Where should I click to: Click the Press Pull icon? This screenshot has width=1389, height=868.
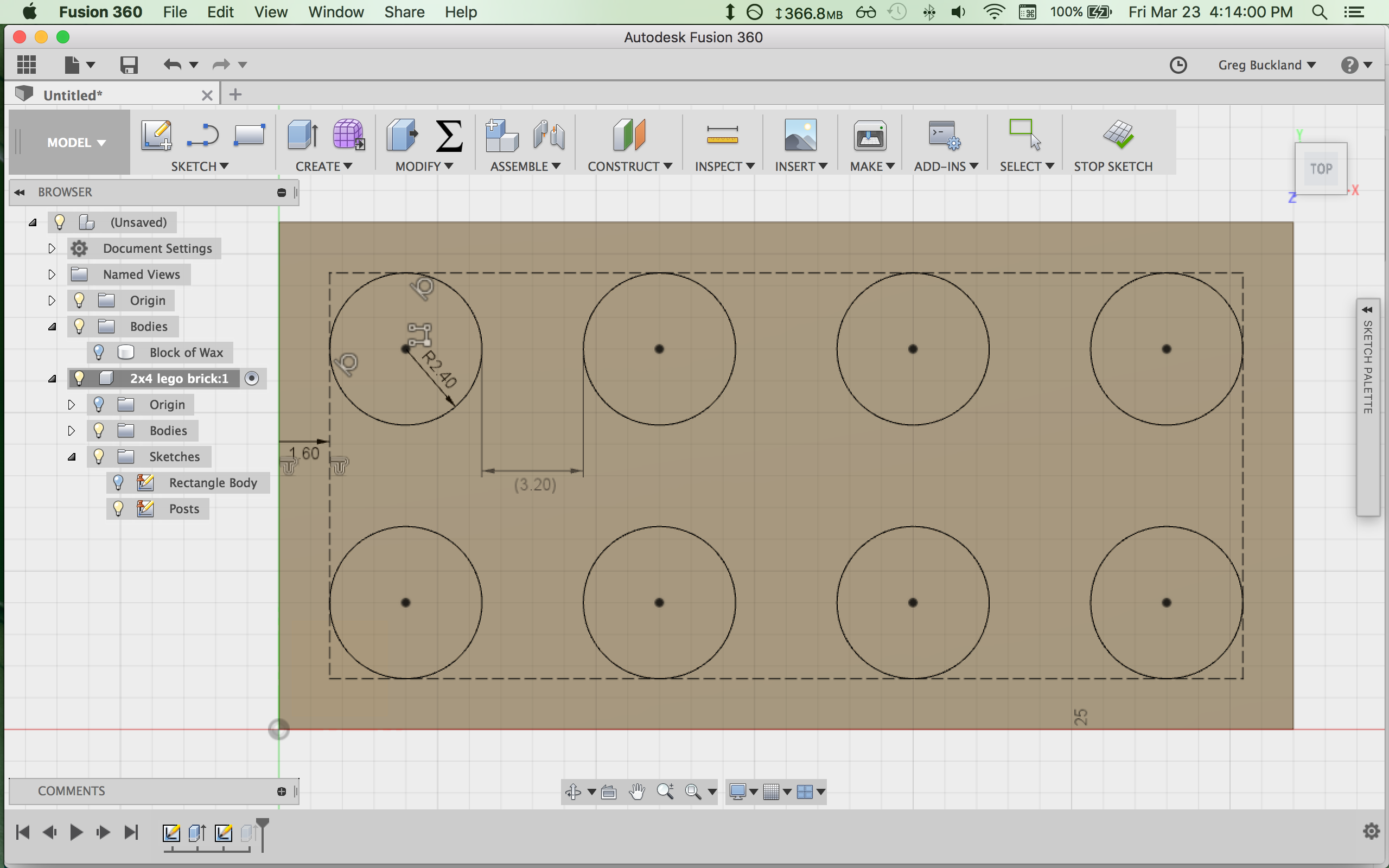[403, 136]
